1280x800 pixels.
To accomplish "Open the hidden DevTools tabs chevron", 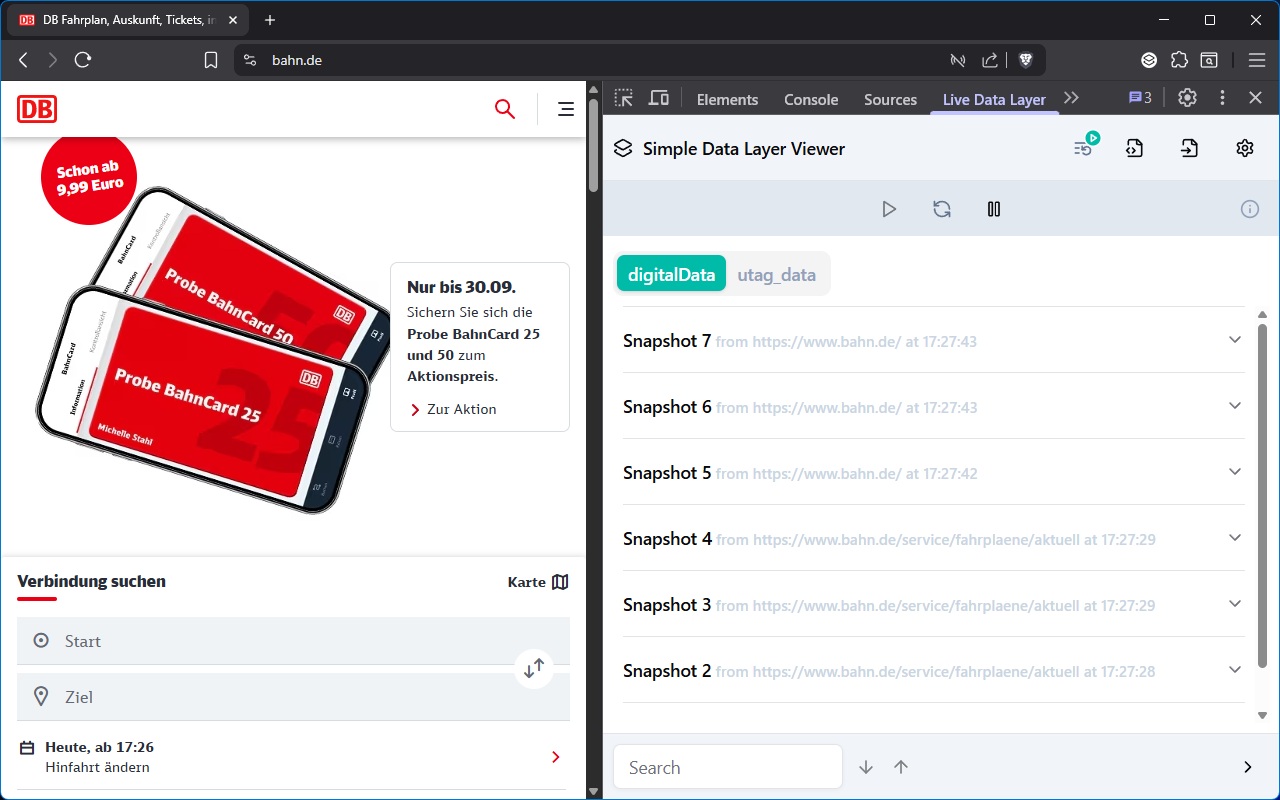I will click(1072, 97).
